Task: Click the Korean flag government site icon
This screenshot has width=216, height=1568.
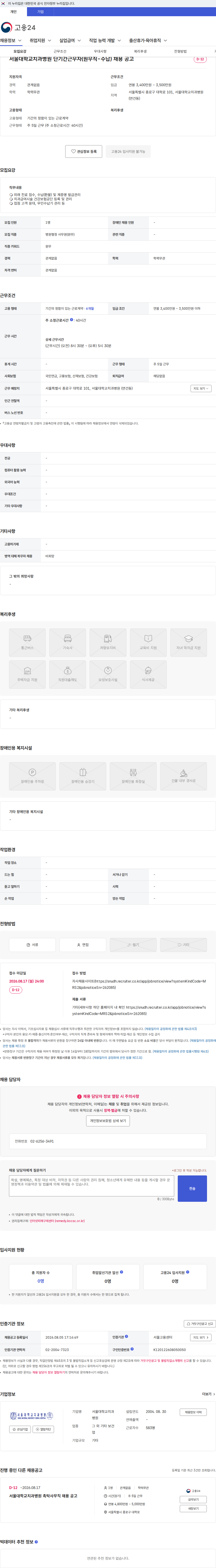Action: click(3, 3)
